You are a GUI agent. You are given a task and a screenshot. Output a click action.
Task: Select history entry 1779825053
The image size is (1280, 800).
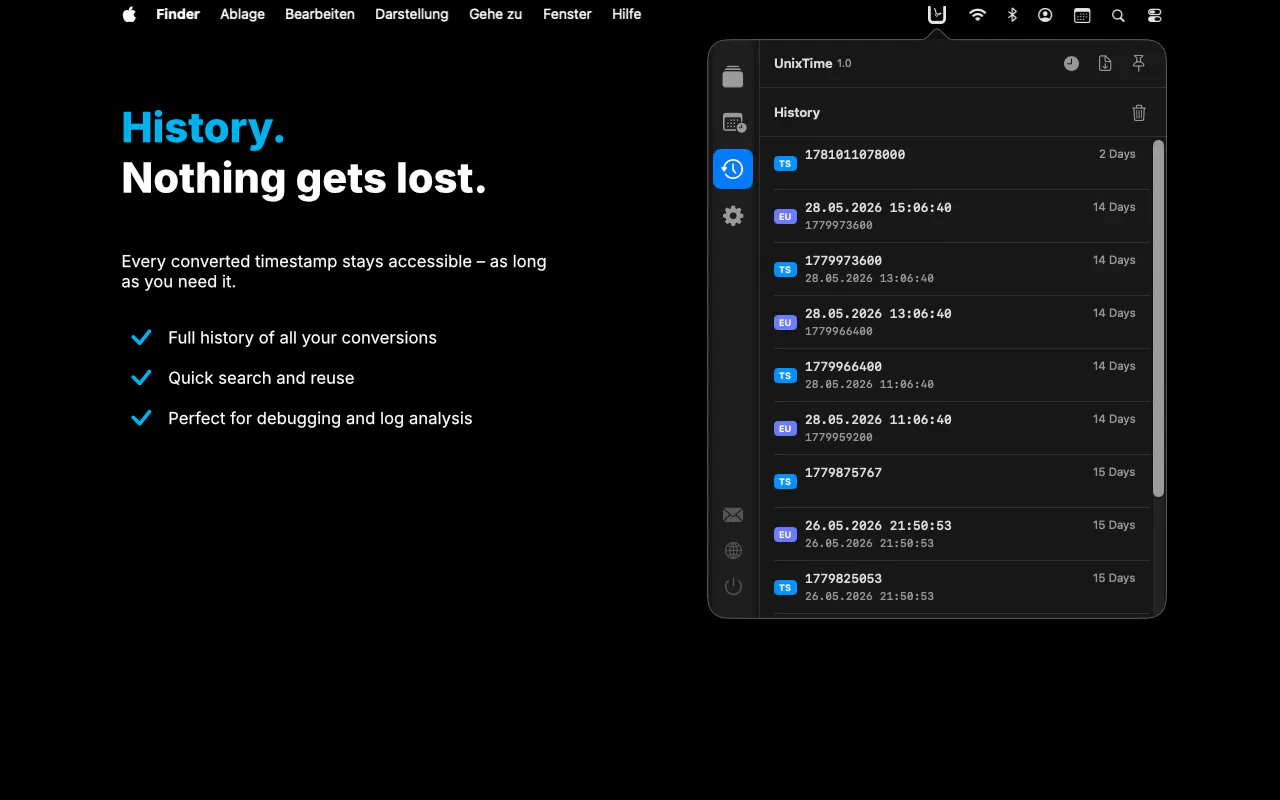(x=843, y=579)
